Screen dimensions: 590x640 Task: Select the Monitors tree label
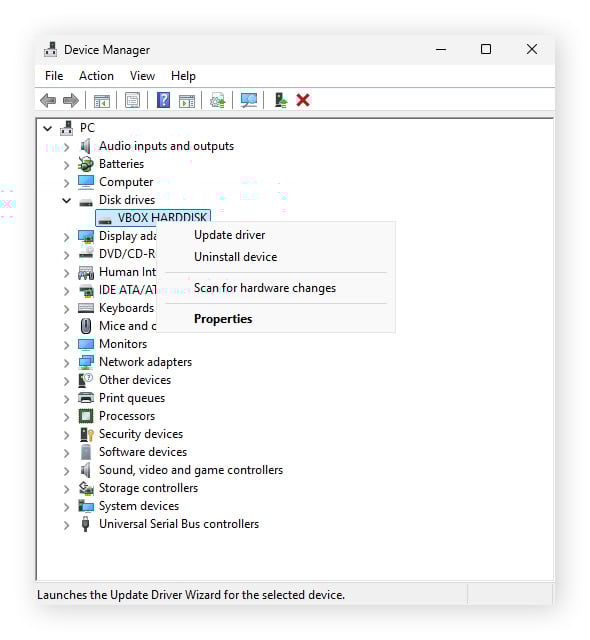click(x=123, y=344)
